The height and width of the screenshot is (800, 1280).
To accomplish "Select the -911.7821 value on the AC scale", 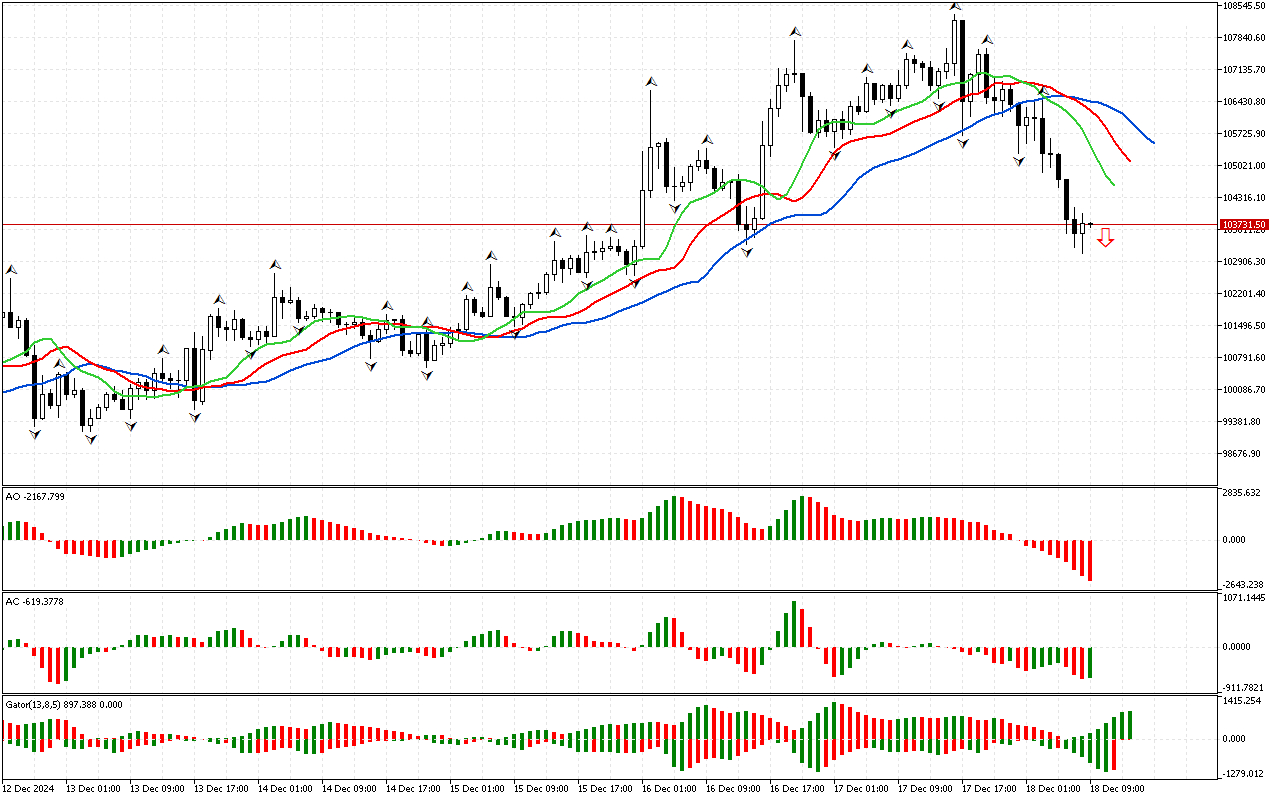I will pyautogui.click(x=1244, y=687).
